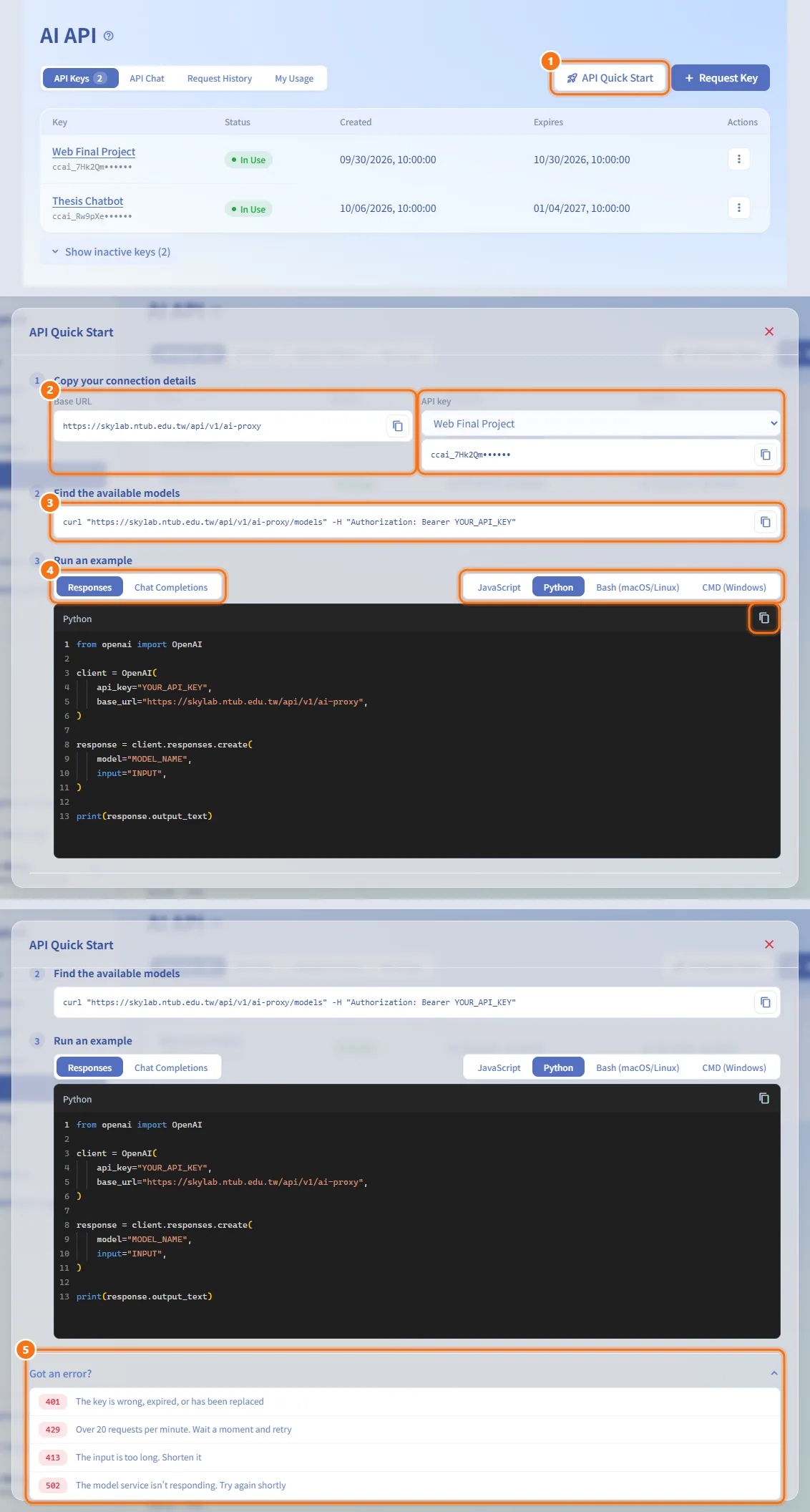Screen dimensions: 810x1512
Task: Open the Thesis Chatbot key link
Action: pos(87,201)
